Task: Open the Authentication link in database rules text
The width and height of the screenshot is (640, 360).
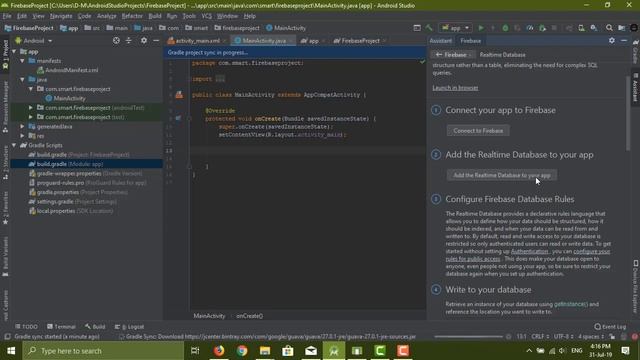Action: [x=529, y=251]
